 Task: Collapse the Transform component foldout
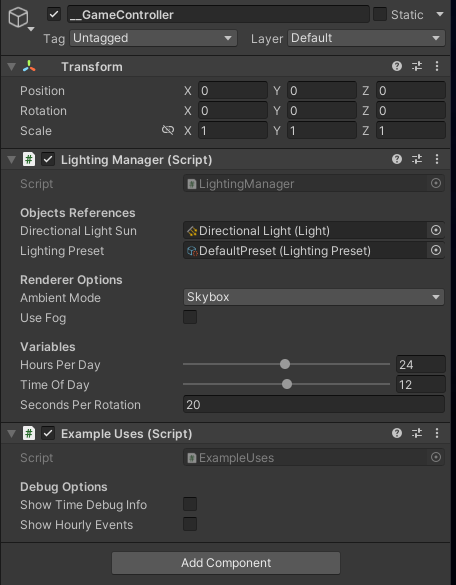(12, 67)
